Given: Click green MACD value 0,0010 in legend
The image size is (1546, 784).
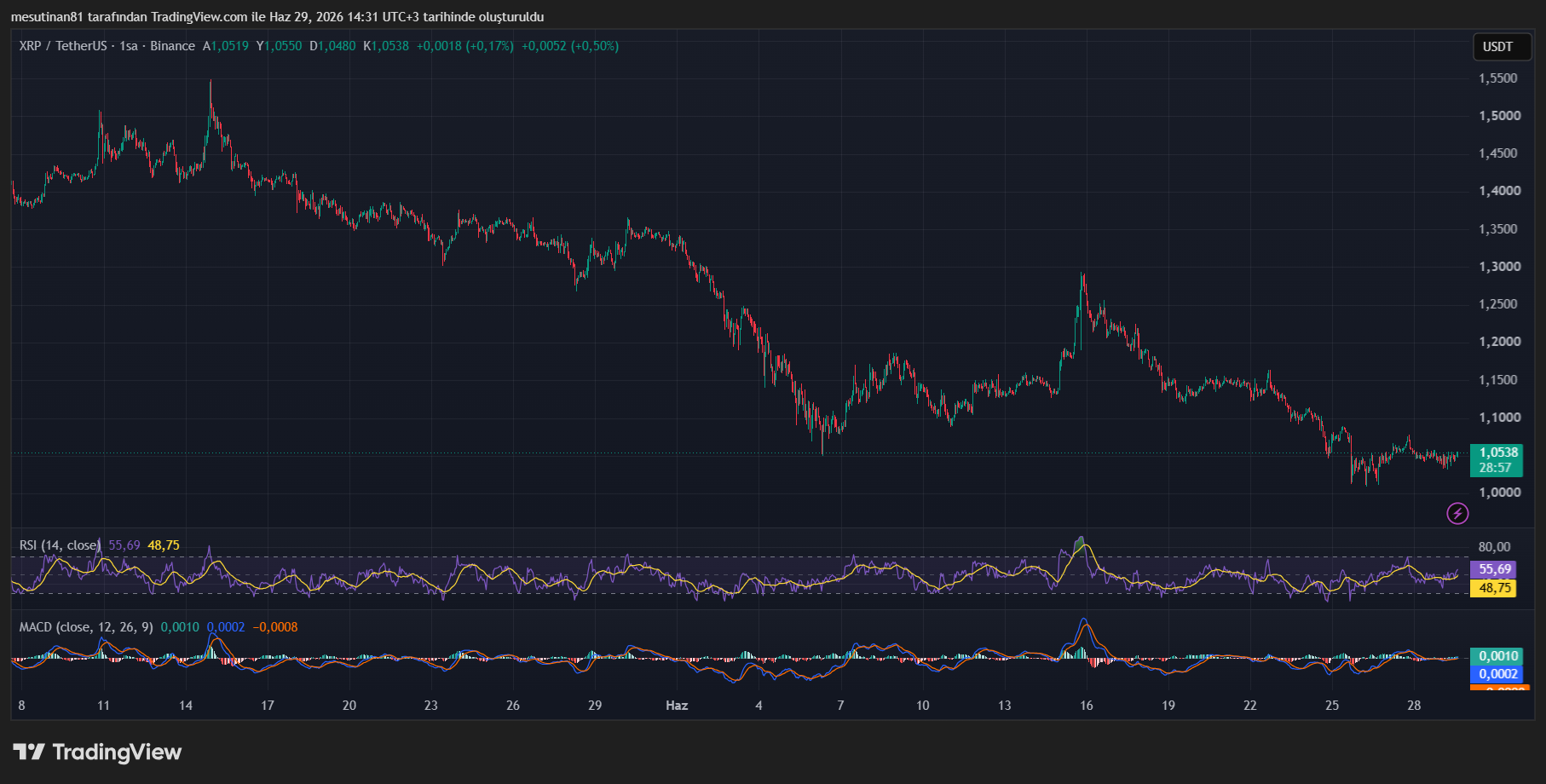Looking at the screenshot, I should point(180,627).
